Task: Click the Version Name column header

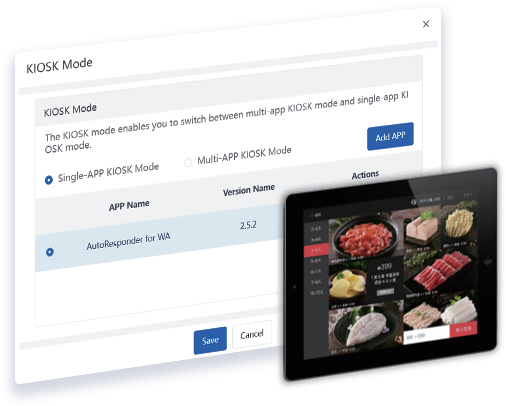Action: coord(249,190)
